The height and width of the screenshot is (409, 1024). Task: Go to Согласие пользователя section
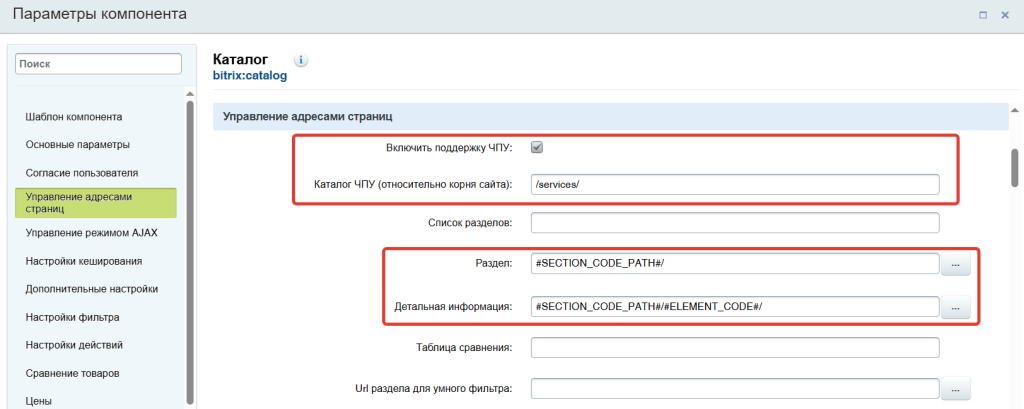click(x=82, y=173)
